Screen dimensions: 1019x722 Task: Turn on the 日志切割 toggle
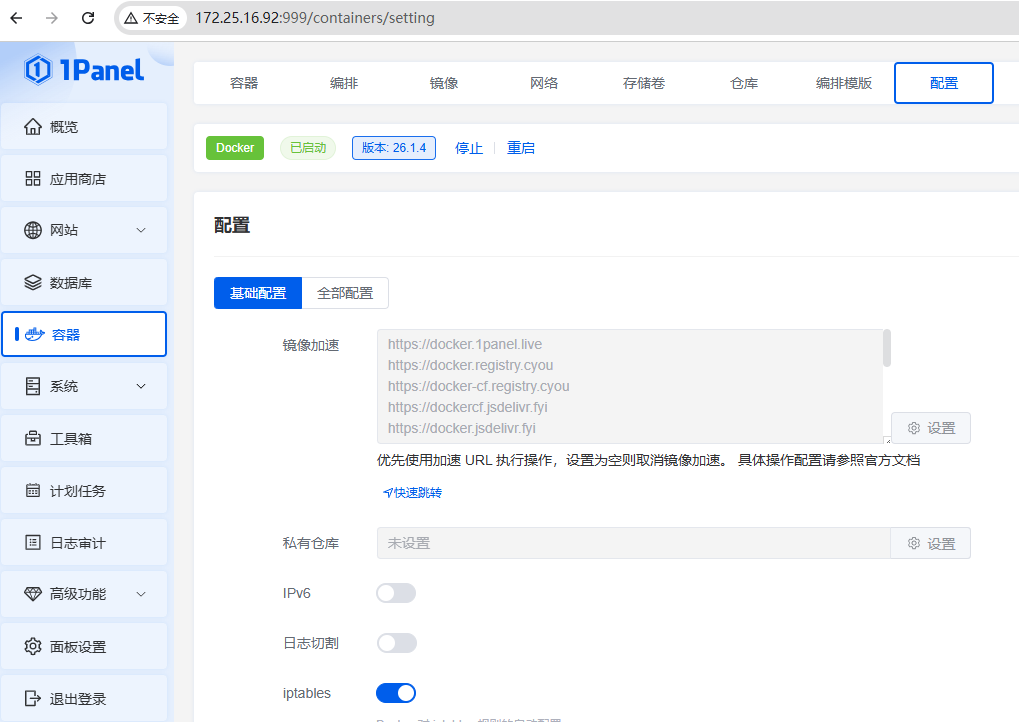(x=395, y=643)
